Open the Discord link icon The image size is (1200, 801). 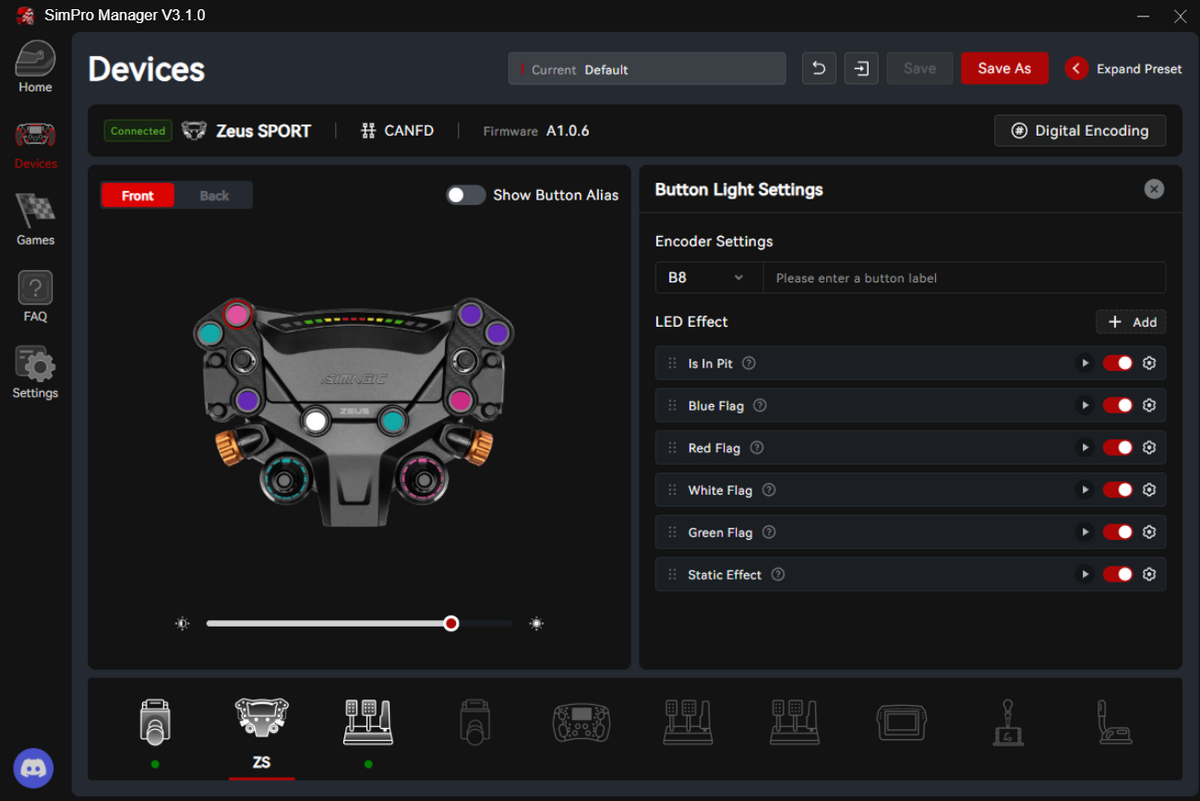33,769
